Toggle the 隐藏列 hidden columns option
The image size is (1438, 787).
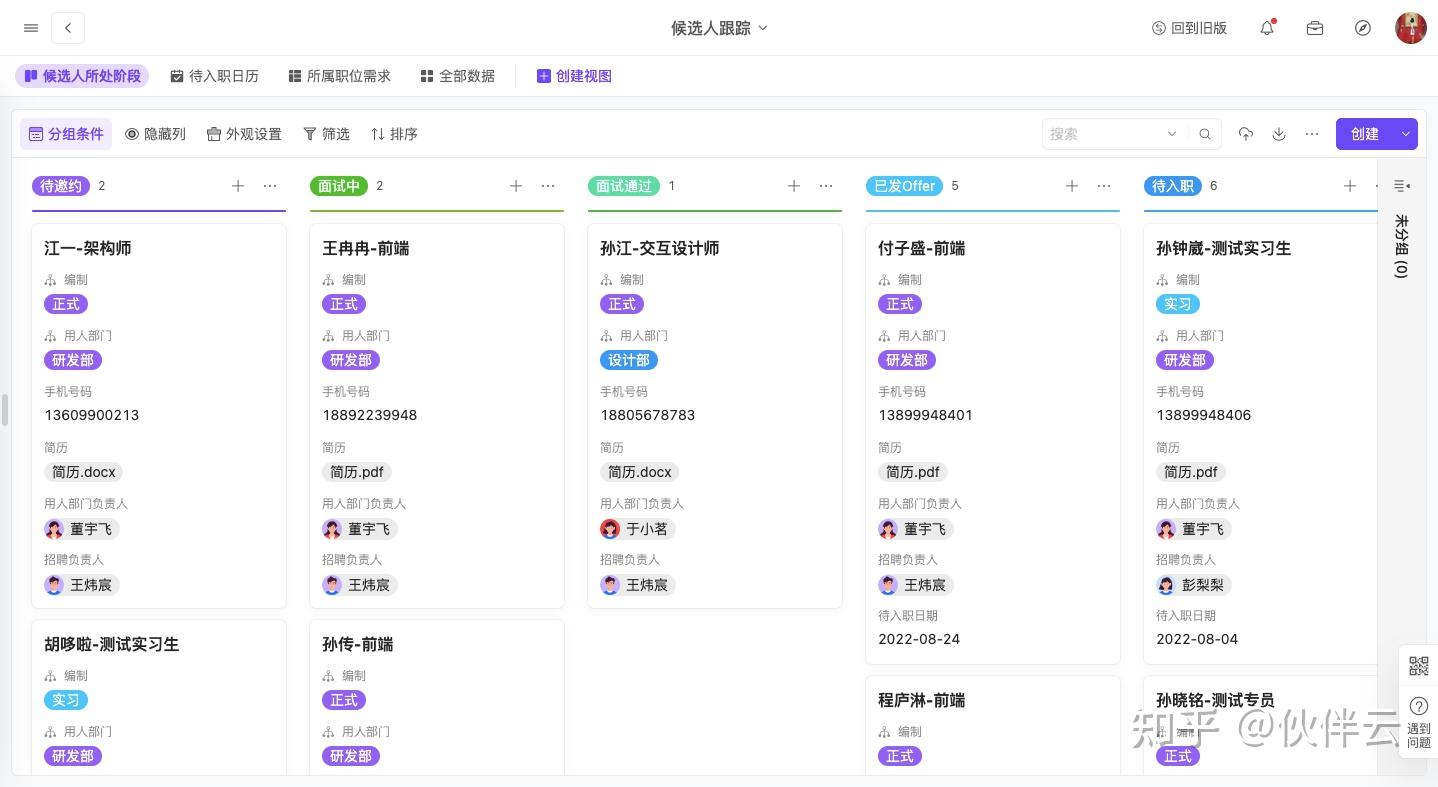click(155, 134)
